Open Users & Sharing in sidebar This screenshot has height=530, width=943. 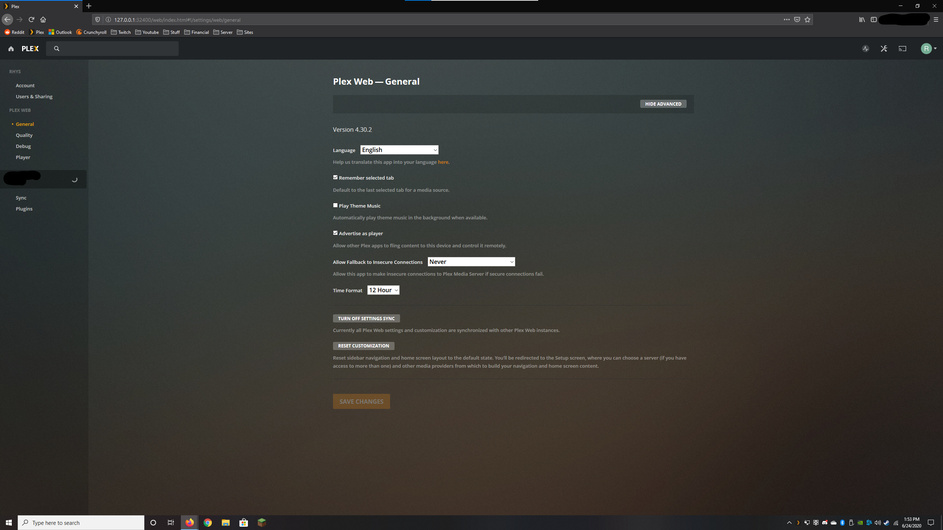pos(34,96)
